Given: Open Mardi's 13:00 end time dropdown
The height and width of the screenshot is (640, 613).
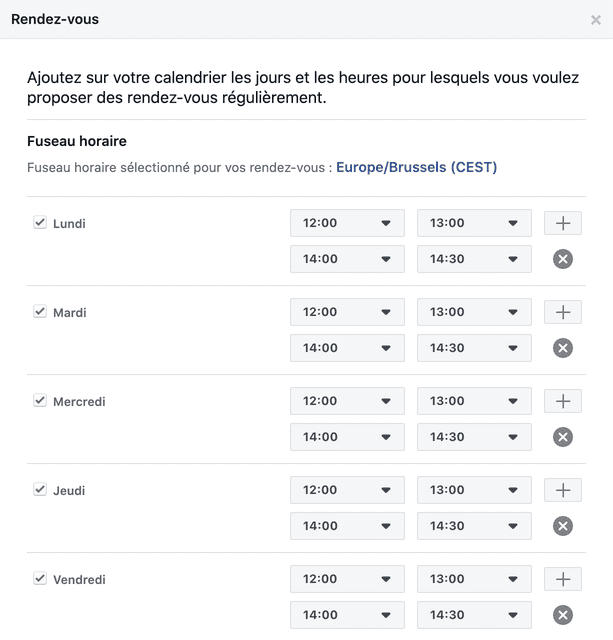Looking at the screenshot, I should [x=474, y=312].
